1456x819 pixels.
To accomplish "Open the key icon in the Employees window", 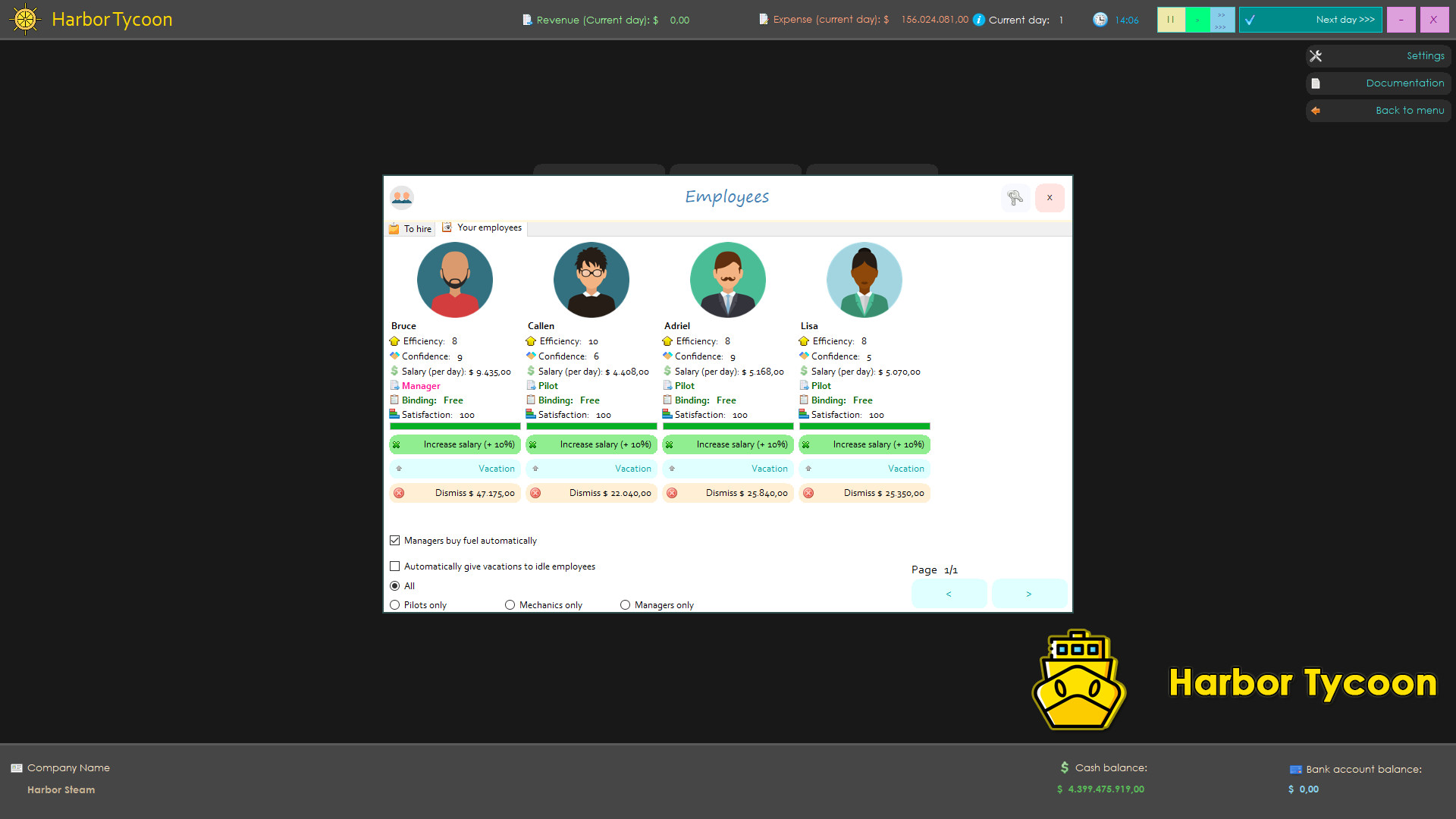I will point(1015,197).
